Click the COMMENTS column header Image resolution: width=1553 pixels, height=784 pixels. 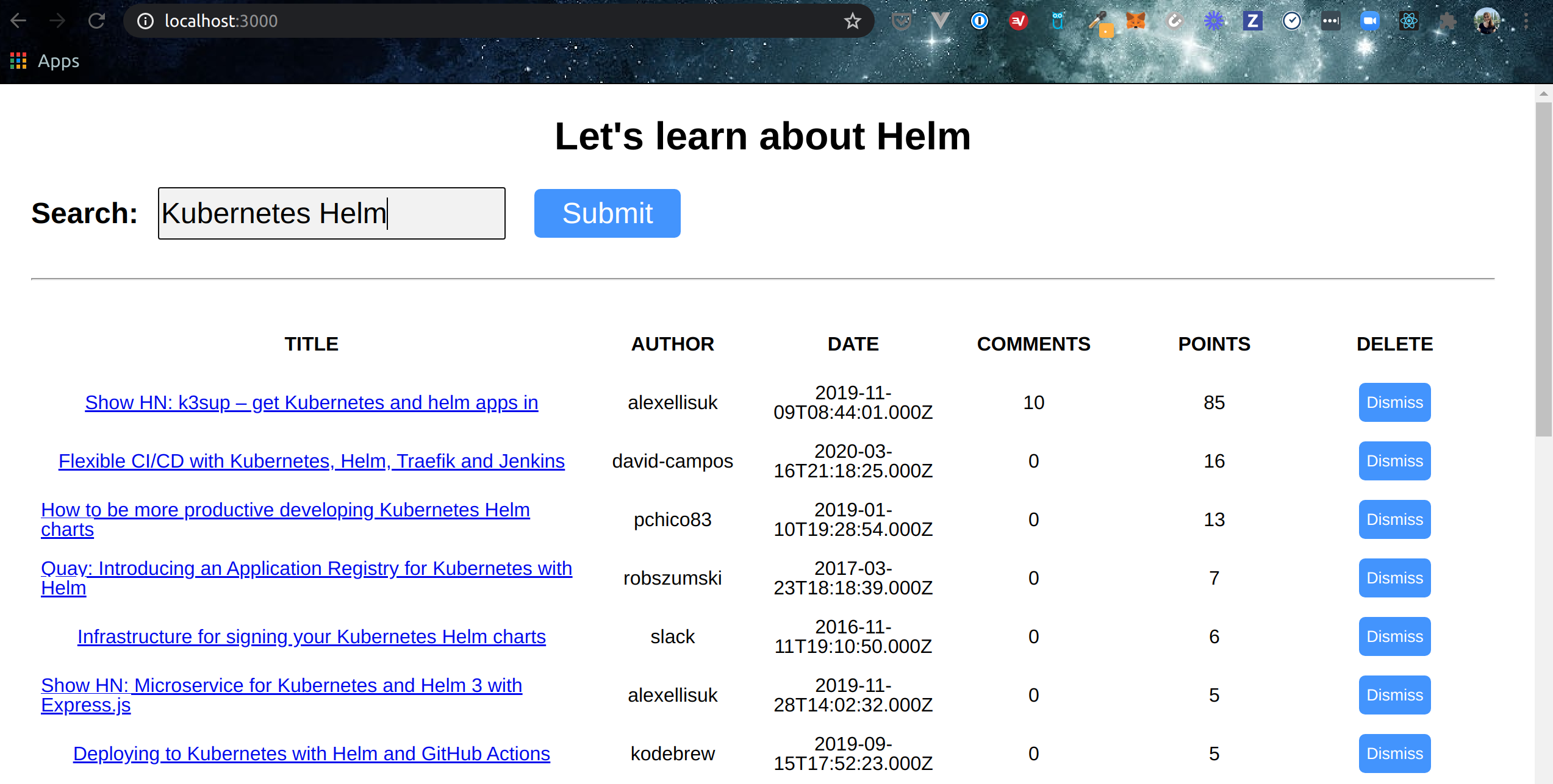pos(1033,344)
